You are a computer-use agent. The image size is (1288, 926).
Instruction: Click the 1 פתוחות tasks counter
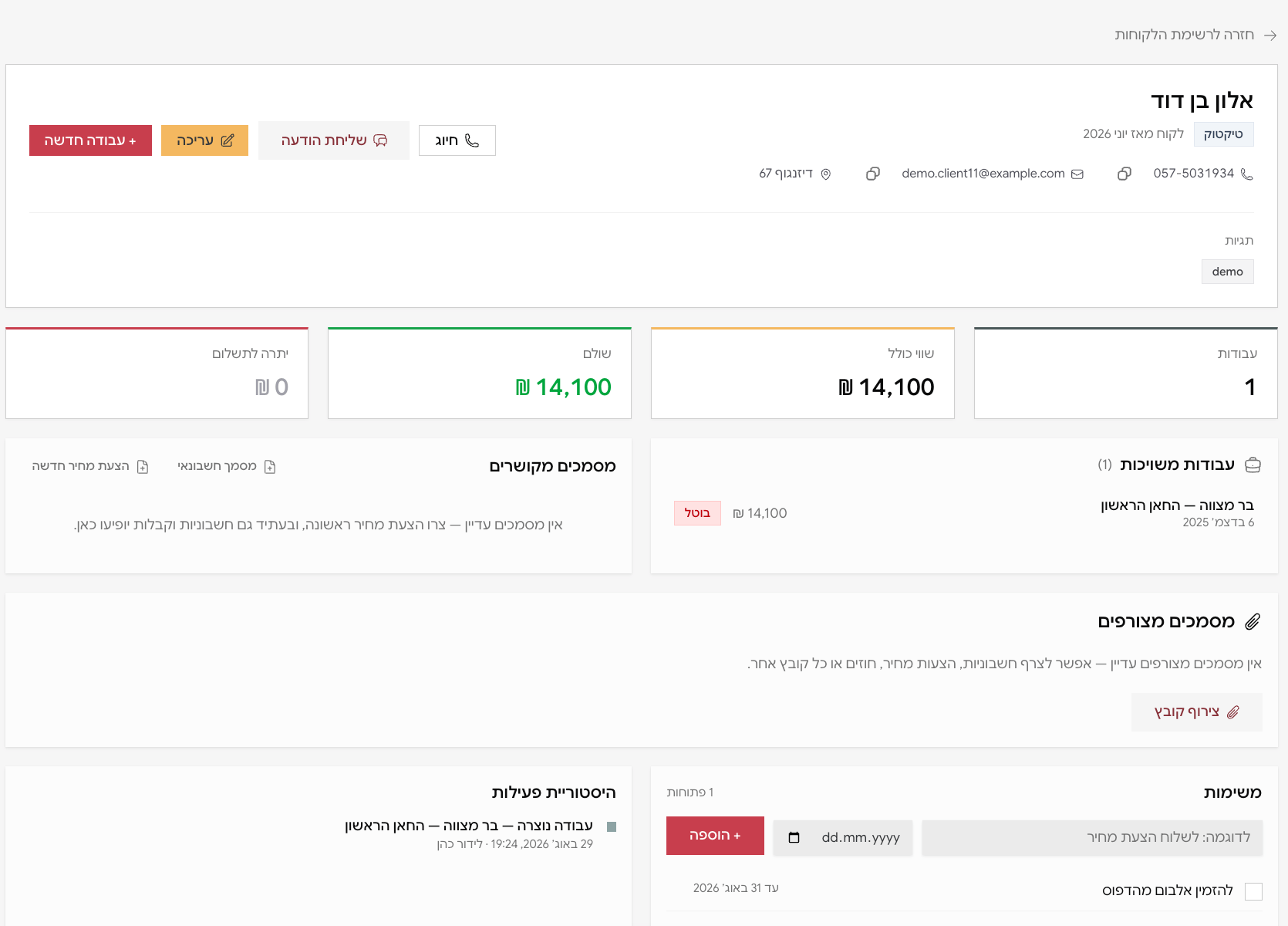(x=690, y=793)
